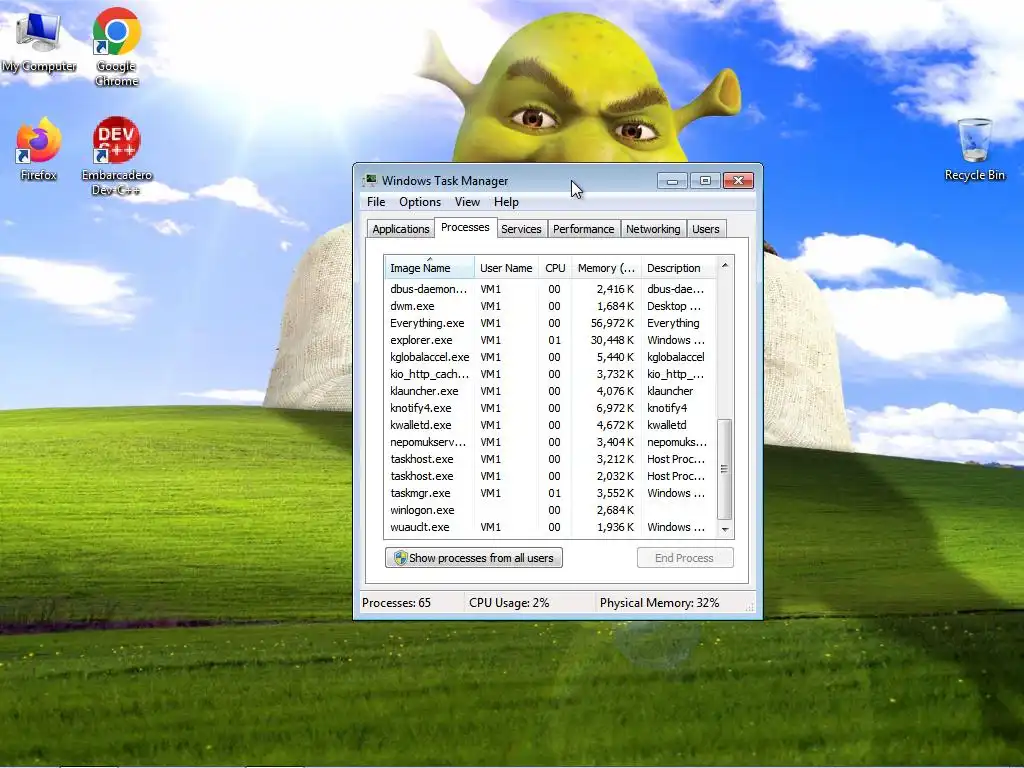Image resolution: width=1024 pixels, height=768 pixels.
Task: Select the knotify4.exe process row
Action: coord(550,408)
